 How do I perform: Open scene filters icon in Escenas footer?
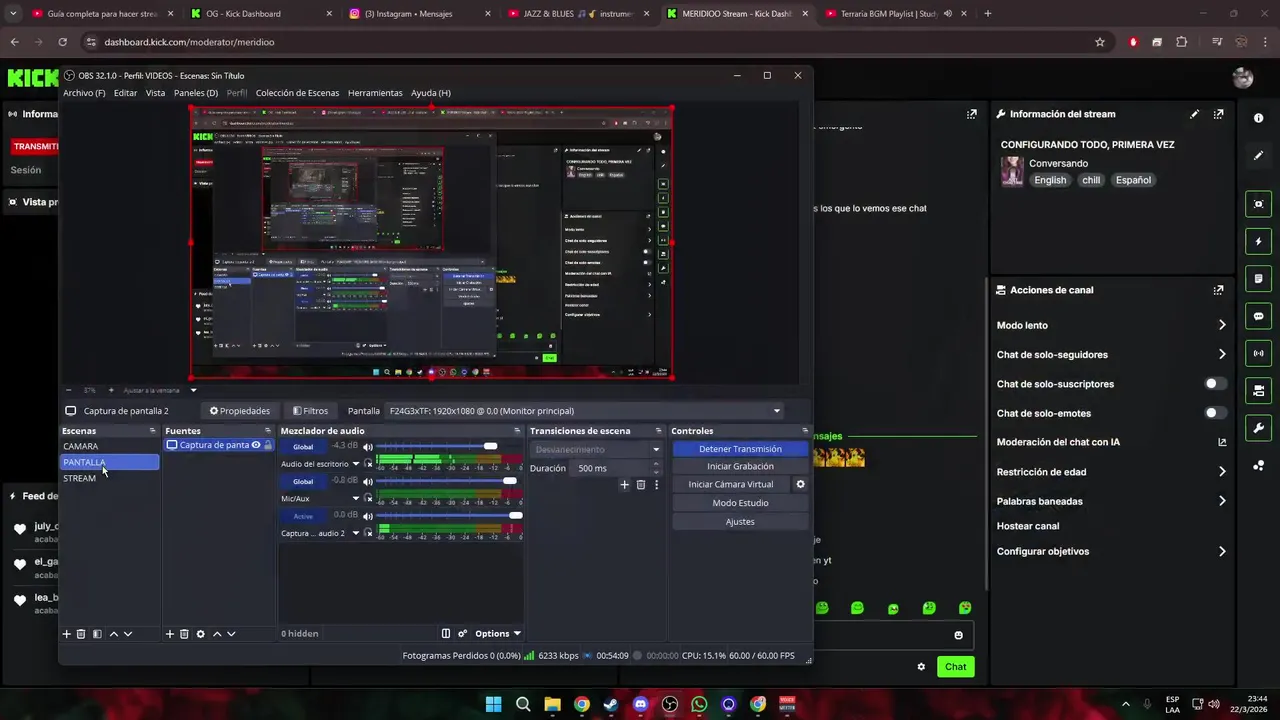point(97,634)
